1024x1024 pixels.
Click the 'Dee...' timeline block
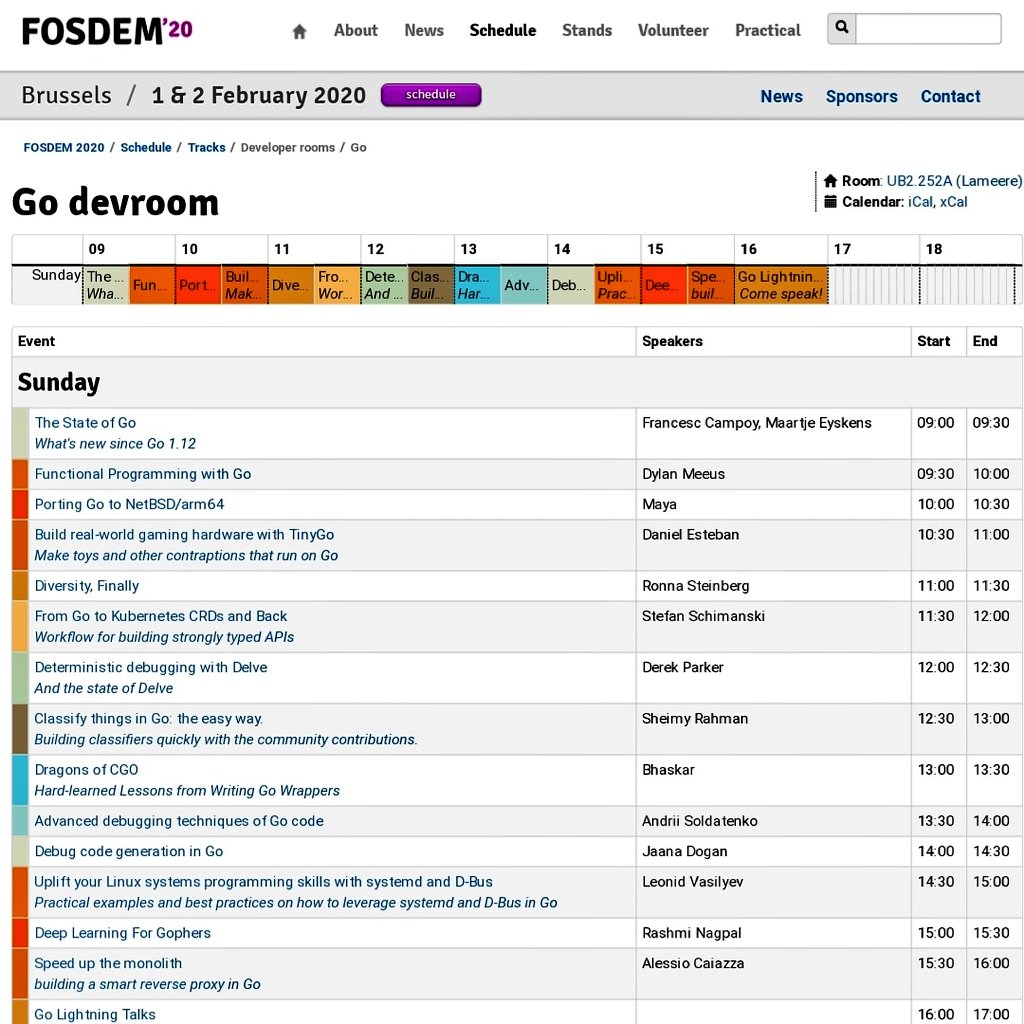(665, 285)
